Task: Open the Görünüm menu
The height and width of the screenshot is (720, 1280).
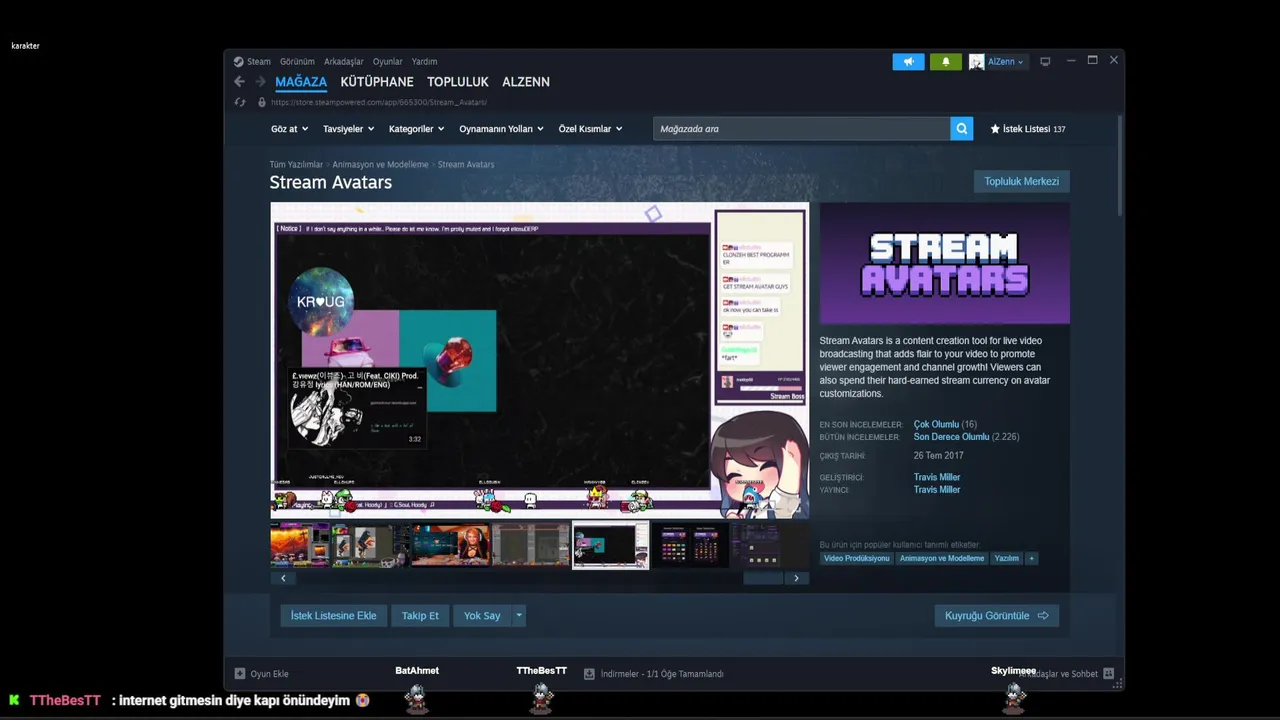Action: [297, 62]
